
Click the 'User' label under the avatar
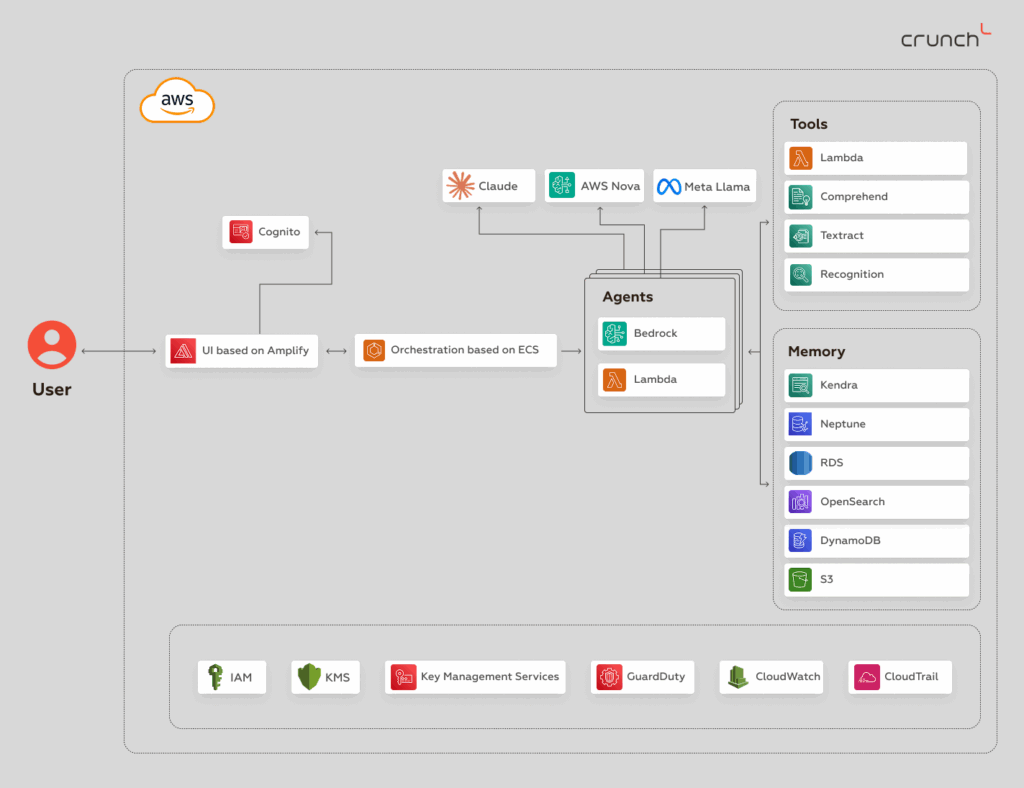(x=52, y=390)
